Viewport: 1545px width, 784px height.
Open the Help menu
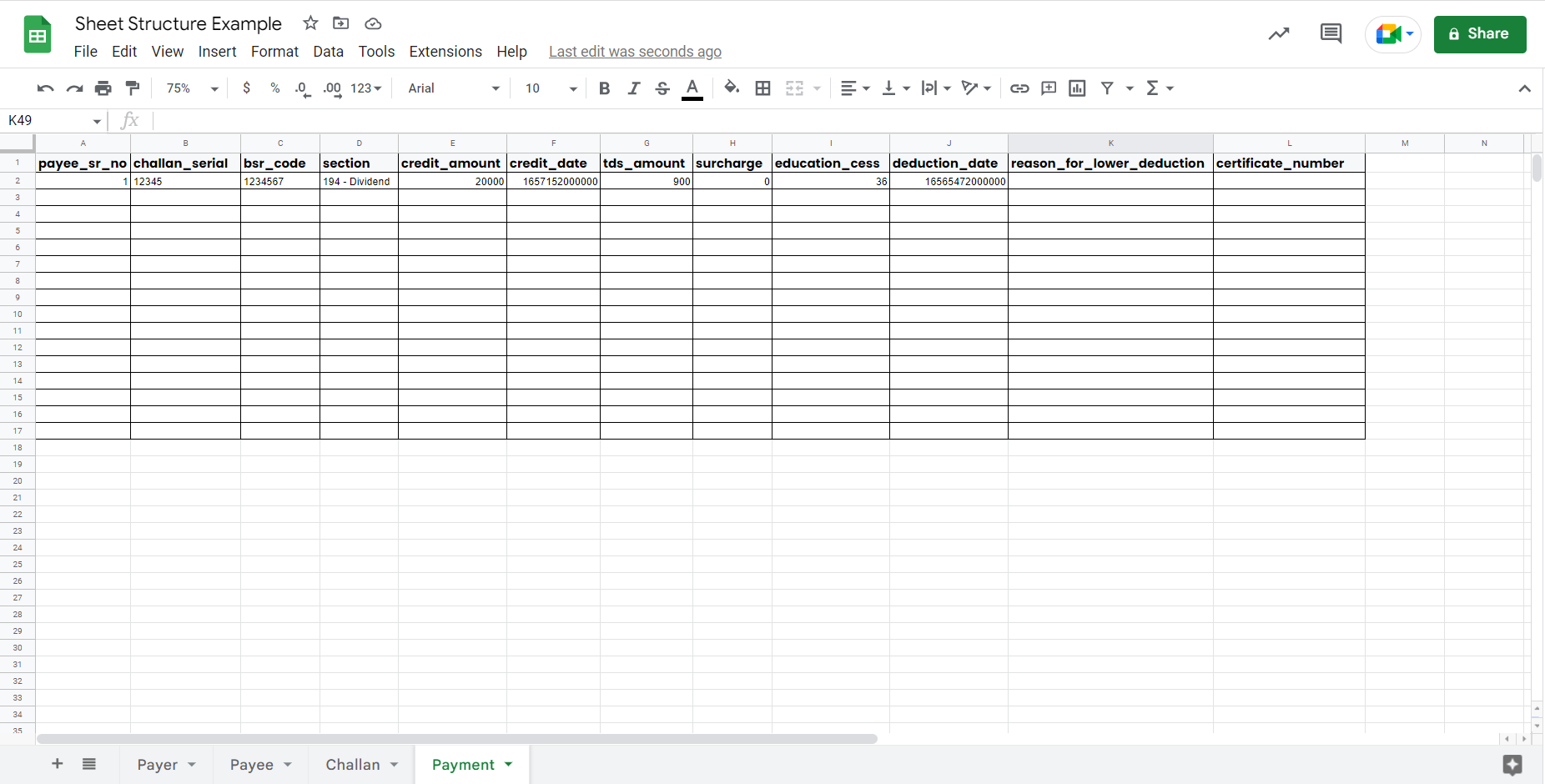pos(511,52)
